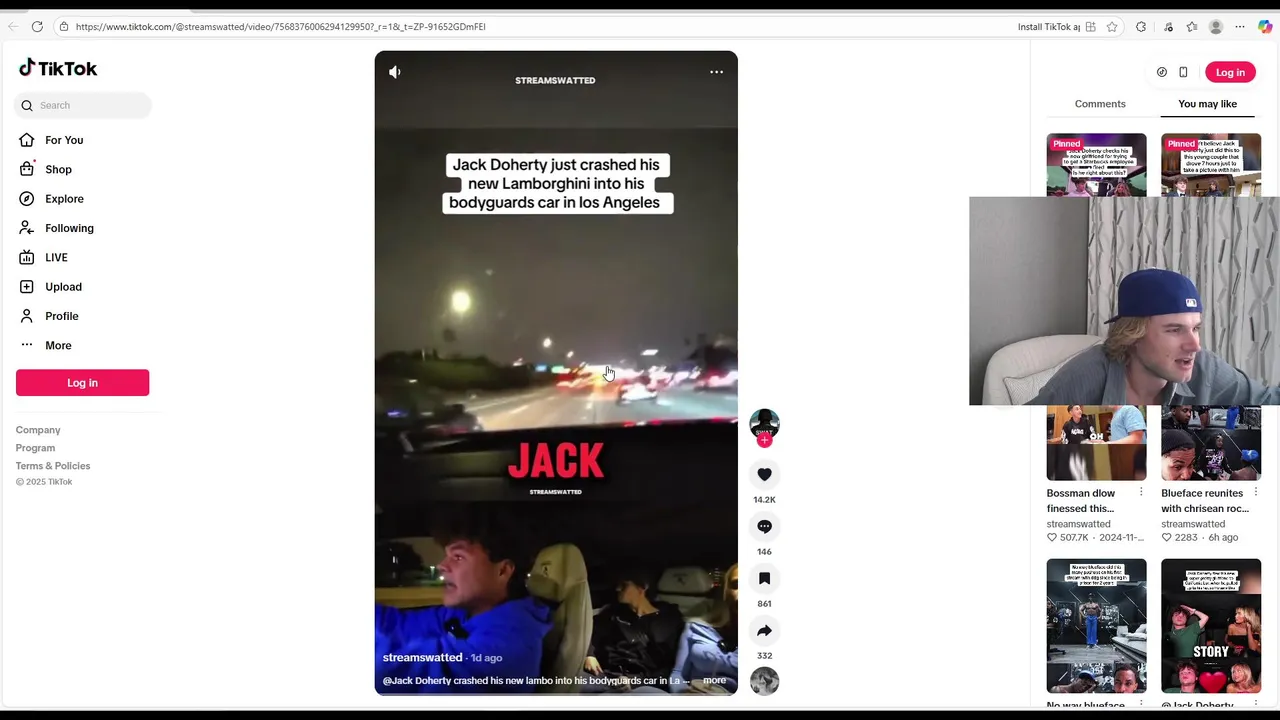Open the three-dot video options menu

[716, 72]
